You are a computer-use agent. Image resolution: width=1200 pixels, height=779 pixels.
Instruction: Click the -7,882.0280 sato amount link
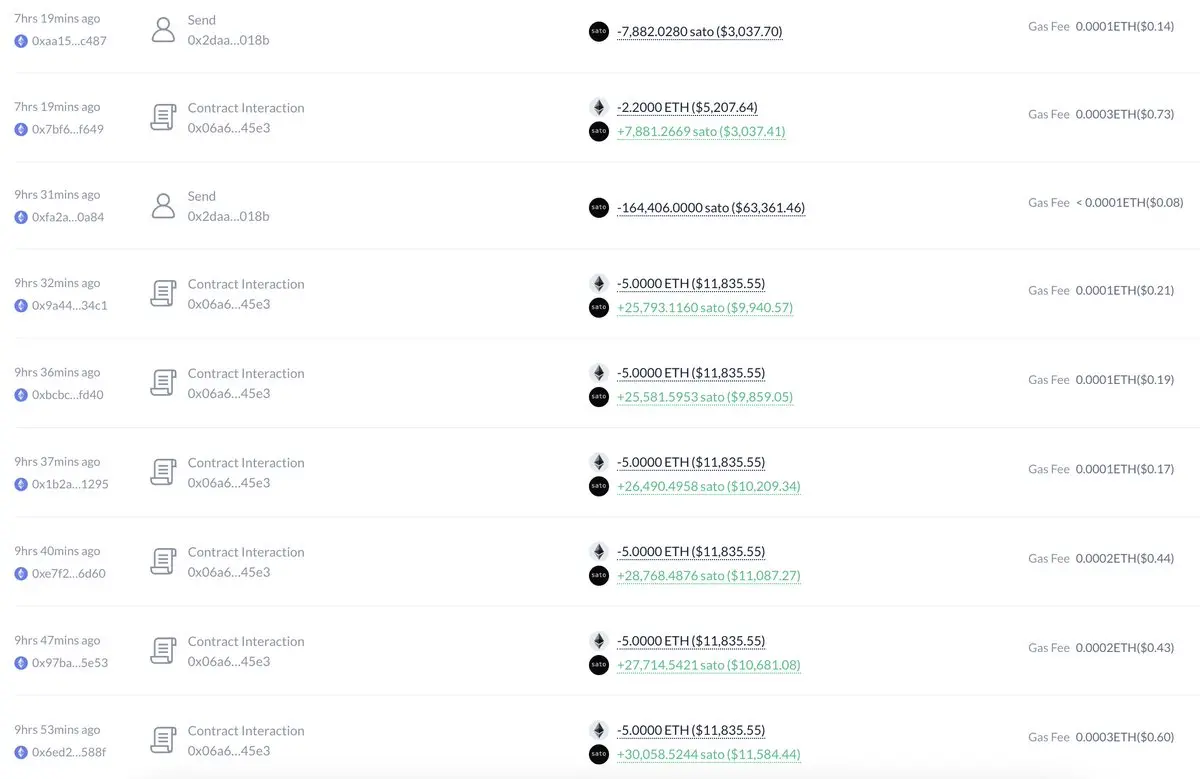pos(700,32)
